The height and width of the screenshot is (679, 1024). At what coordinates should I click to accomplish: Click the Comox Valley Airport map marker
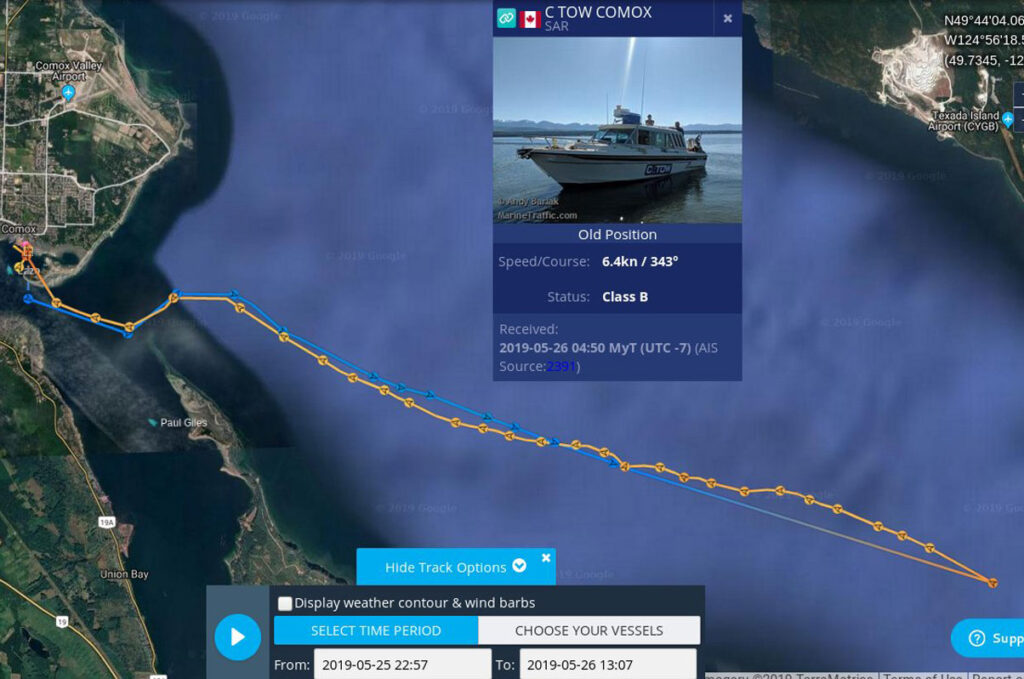tap(68, 93)
